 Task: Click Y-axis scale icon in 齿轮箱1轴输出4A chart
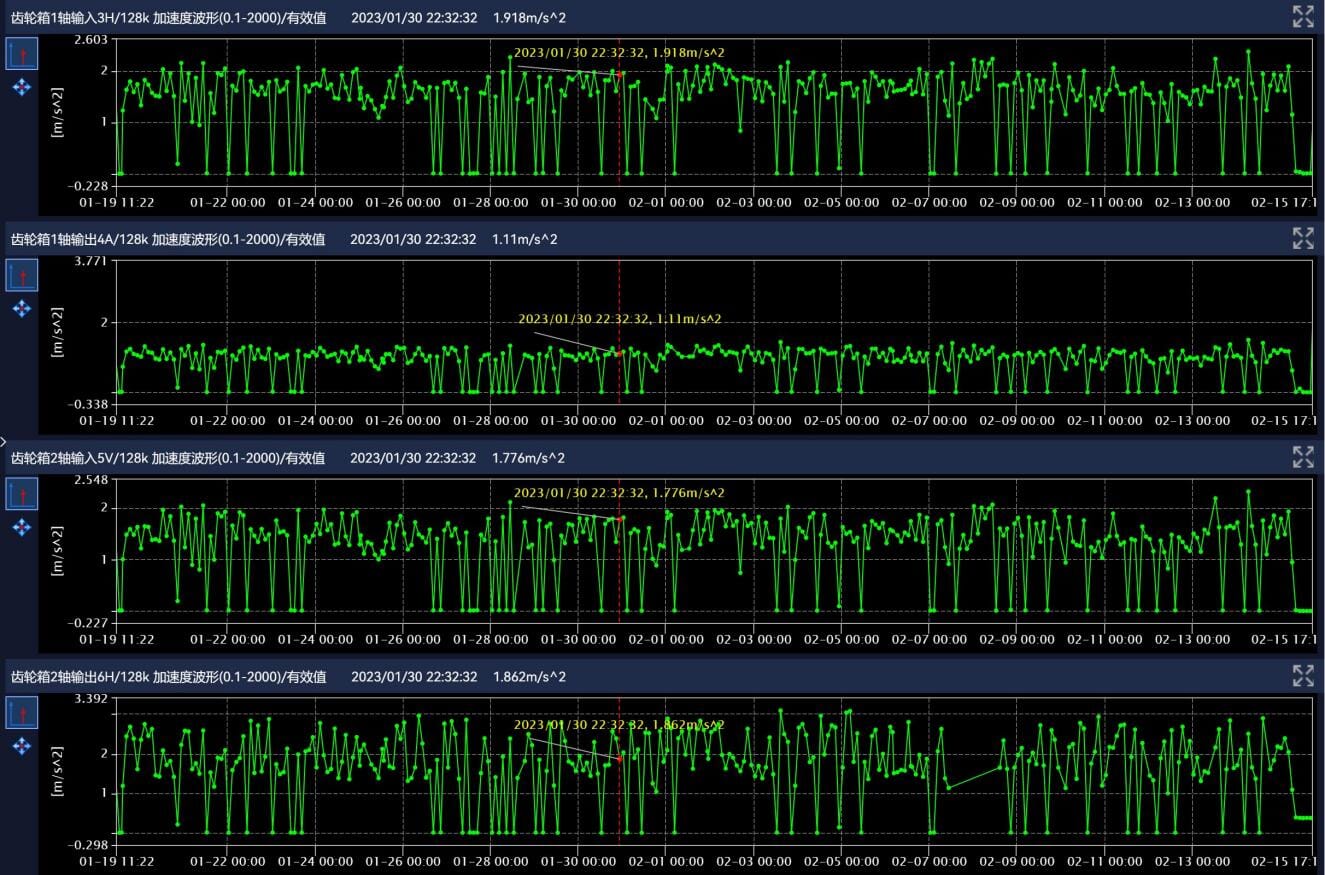click(21, 274)
